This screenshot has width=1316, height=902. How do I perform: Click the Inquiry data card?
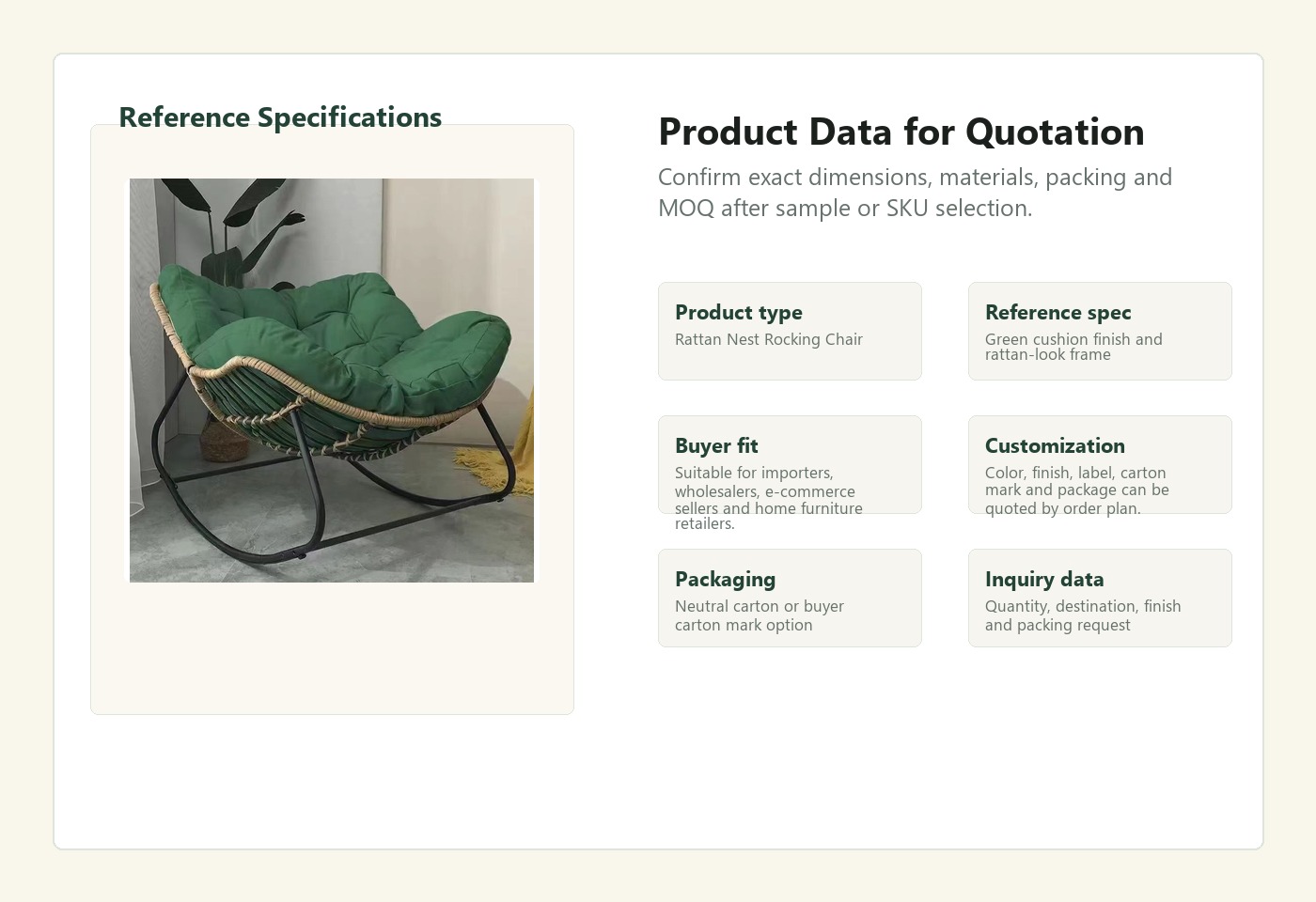[1100, 598]
